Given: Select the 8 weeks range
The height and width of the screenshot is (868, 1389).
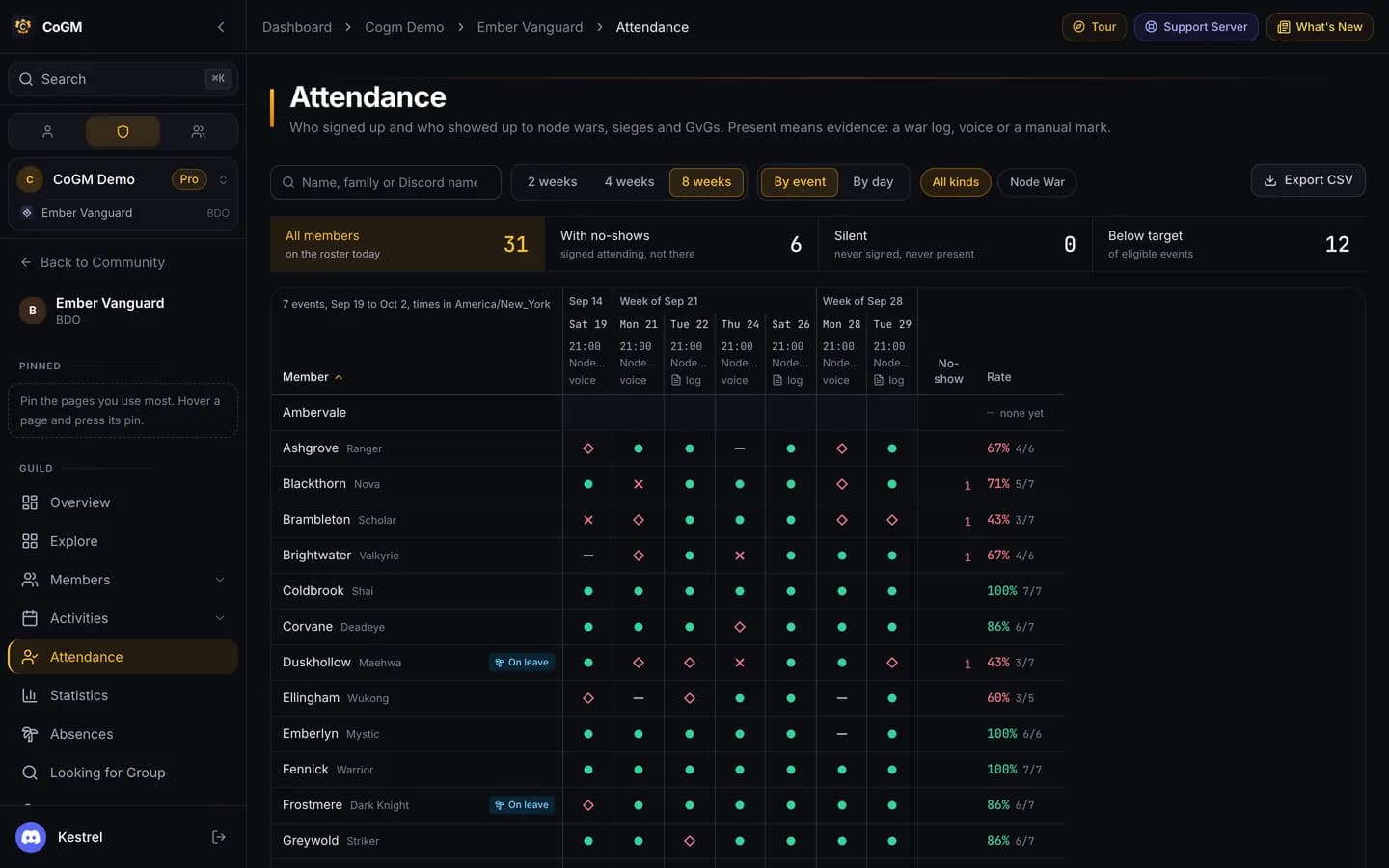Looking at the screenshot, I should tap(706, 182).
